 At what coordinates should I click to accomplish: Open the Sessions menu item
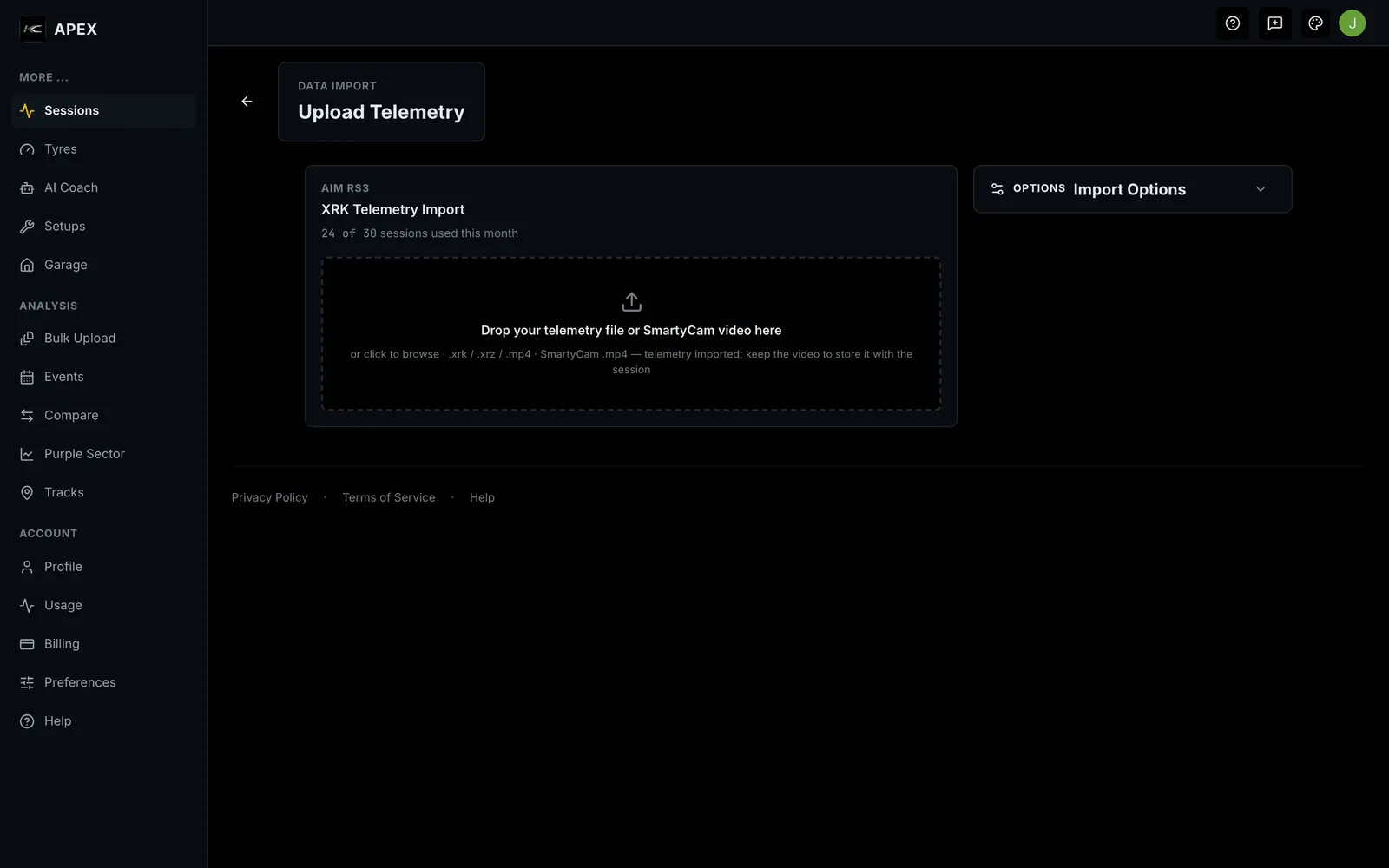click(x=104, y=111)
